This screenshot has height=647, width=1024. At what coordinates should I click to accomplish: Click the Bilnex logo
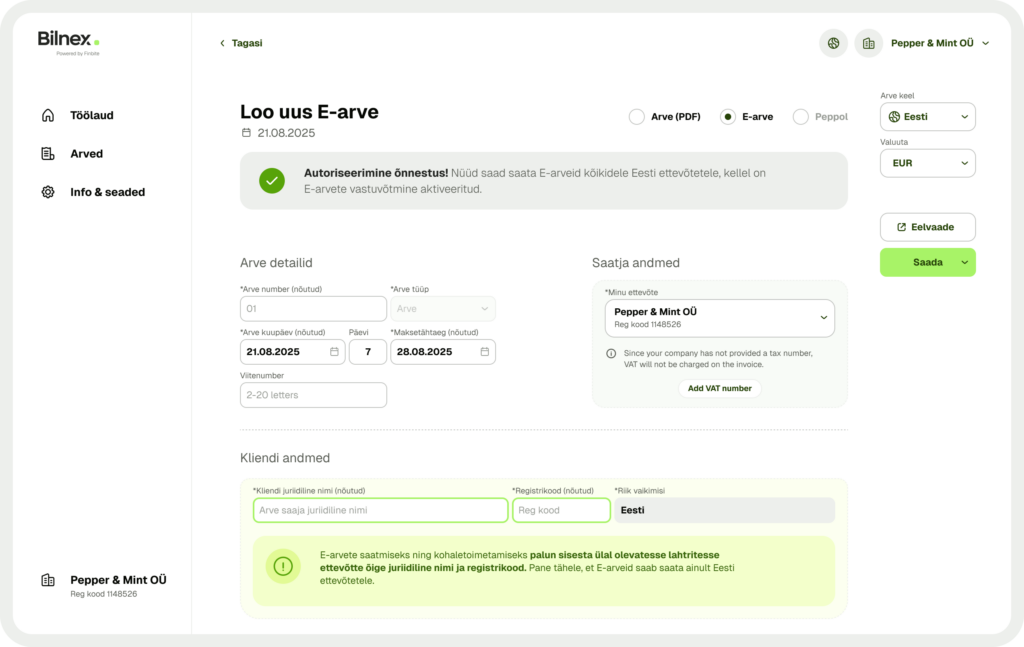[68, 41]
